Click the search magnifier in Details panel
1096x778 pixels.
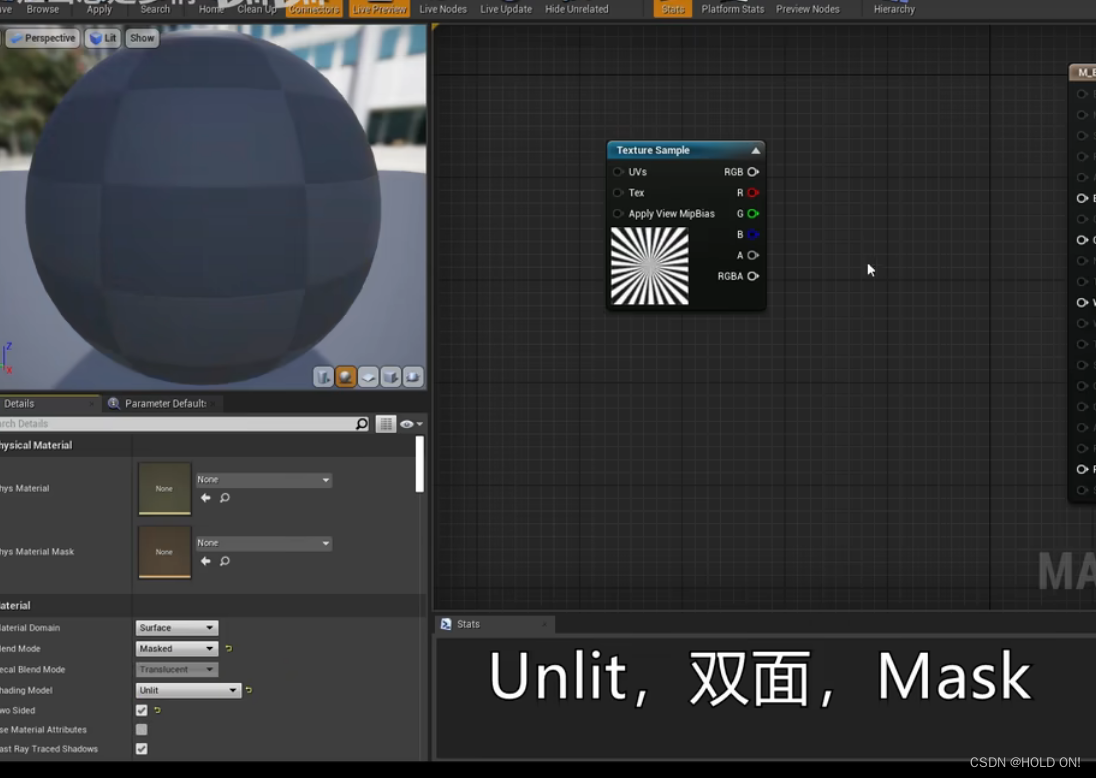click(361, 423)
